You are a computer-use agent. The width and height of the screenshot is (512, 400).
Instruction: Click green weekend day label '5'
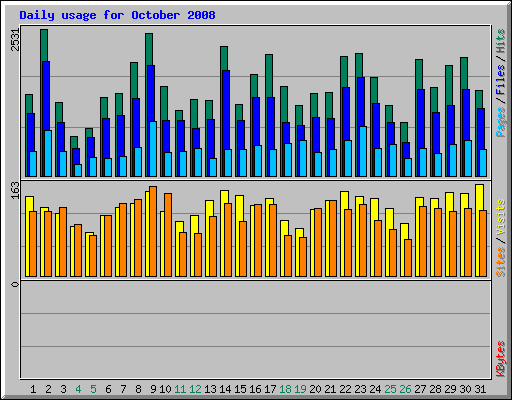click(x=93, y=389)
